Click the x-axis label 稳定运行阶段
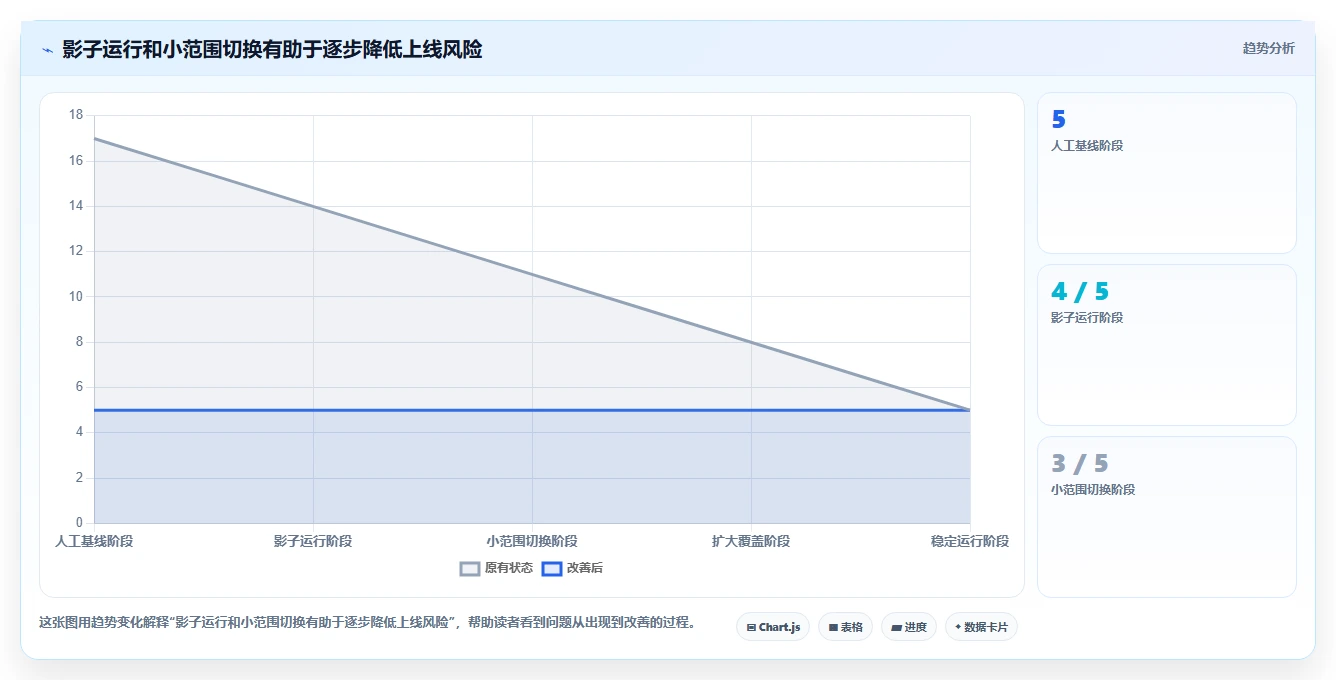Screen dimensions: 1336x680 pyautogui.click(x=970, y=541)
